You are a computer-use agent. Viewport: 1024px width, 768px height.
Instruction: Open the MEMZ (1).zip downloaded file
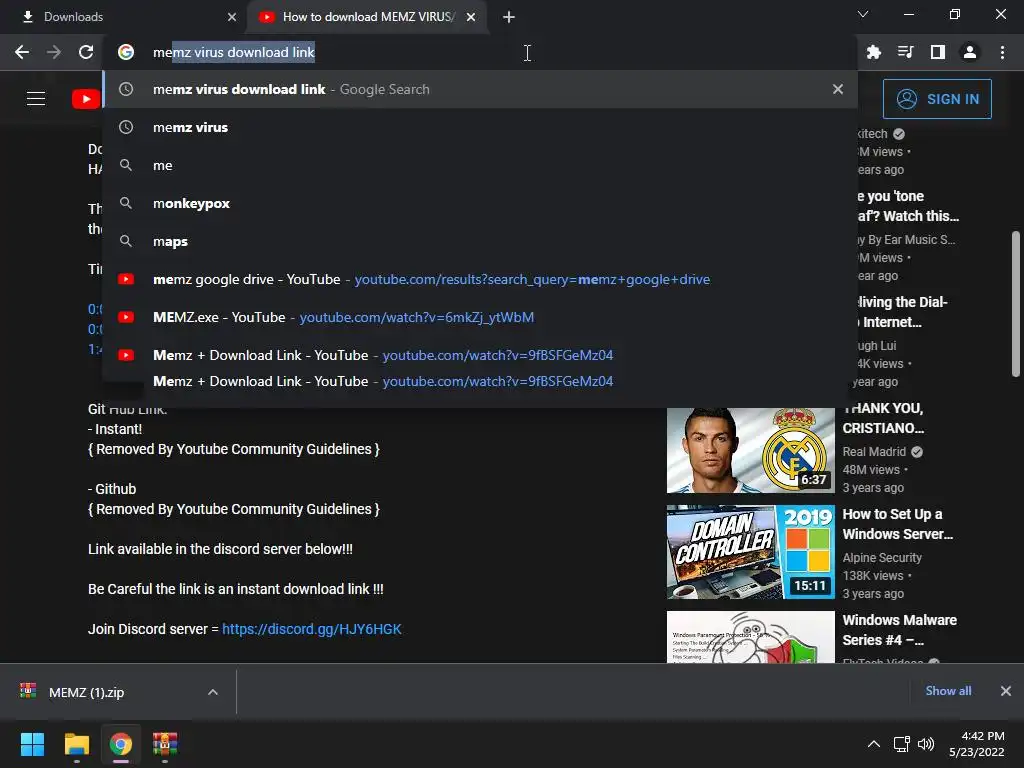click(x=86, y=692)
